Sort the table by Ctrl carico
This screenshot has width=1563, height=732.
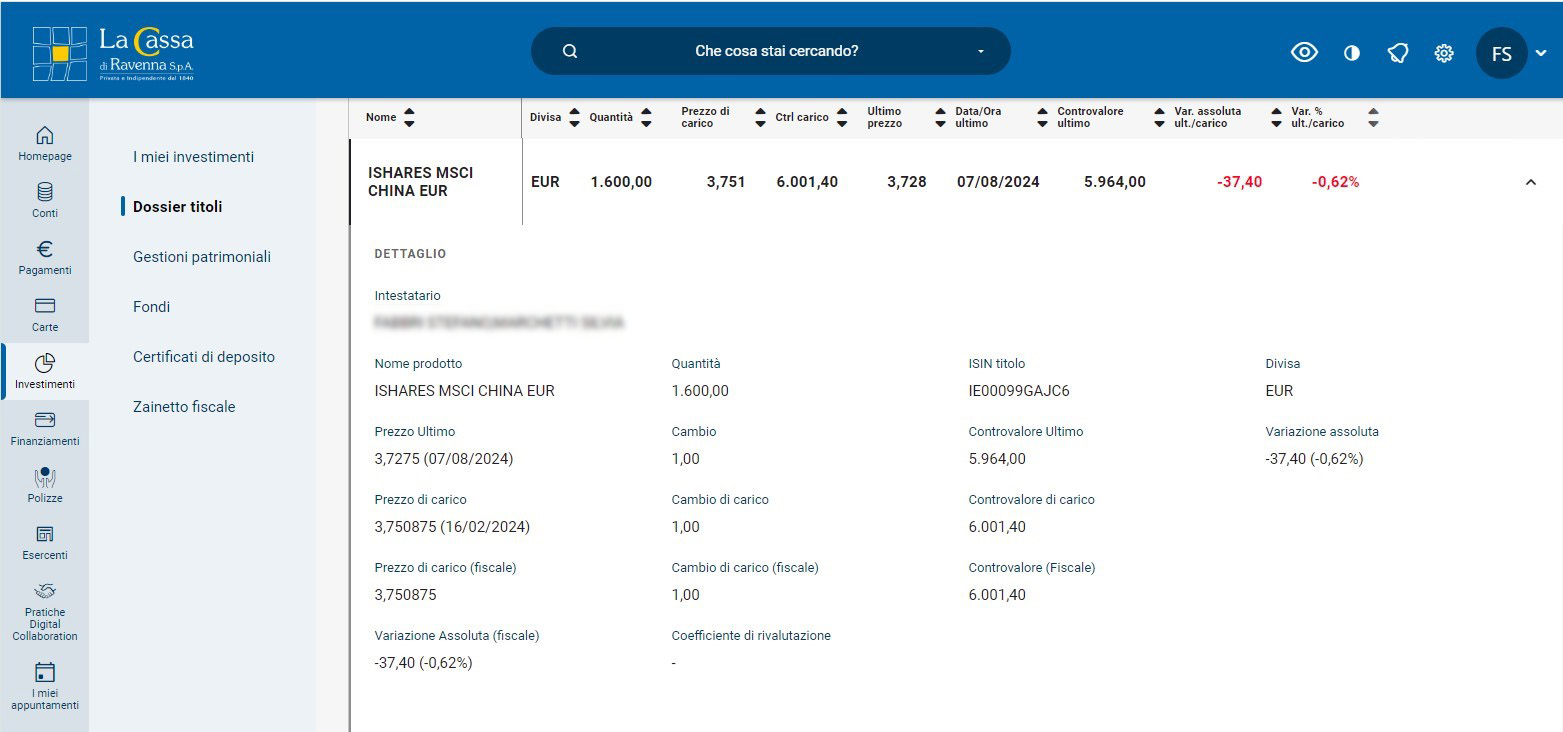pyautogui.click(x=842, y=118)
